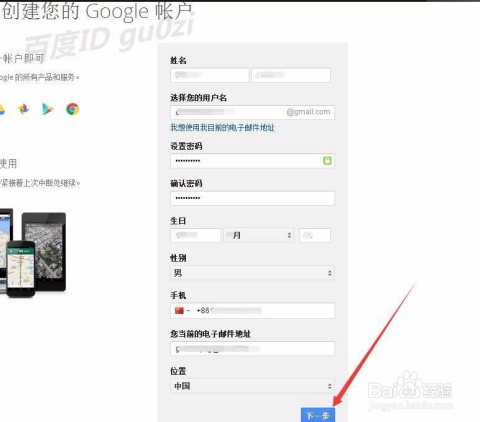Click the birthday year input field
480x422 pixels.
196,235
